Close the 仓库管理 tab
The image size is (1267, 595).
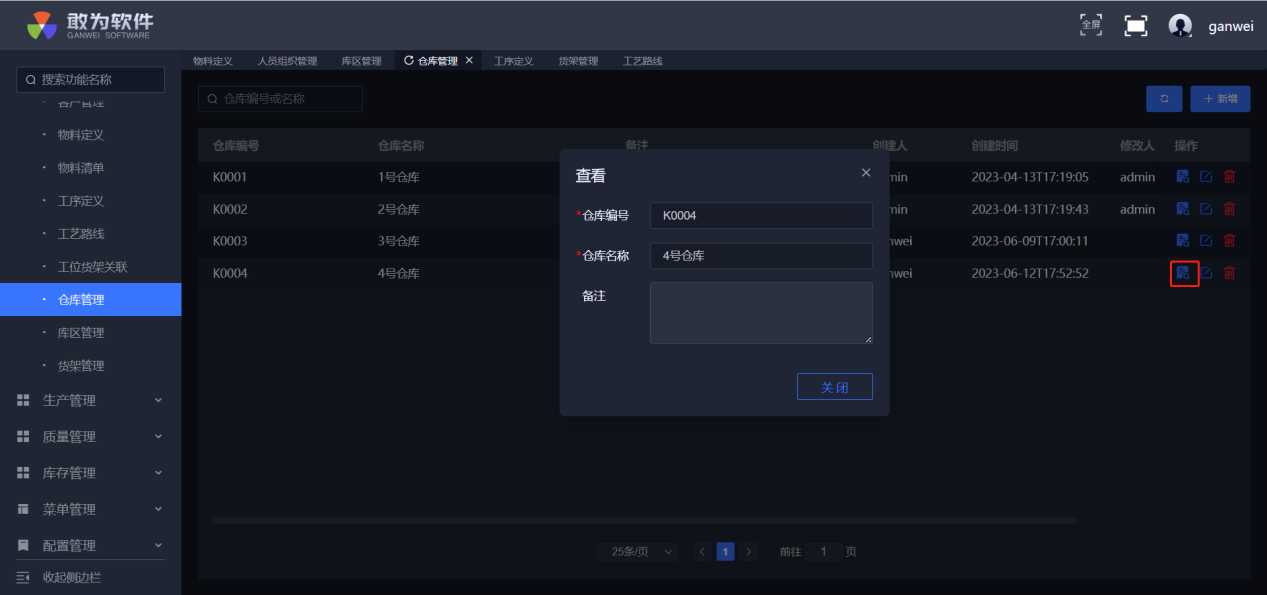click(x=469, y=61)
